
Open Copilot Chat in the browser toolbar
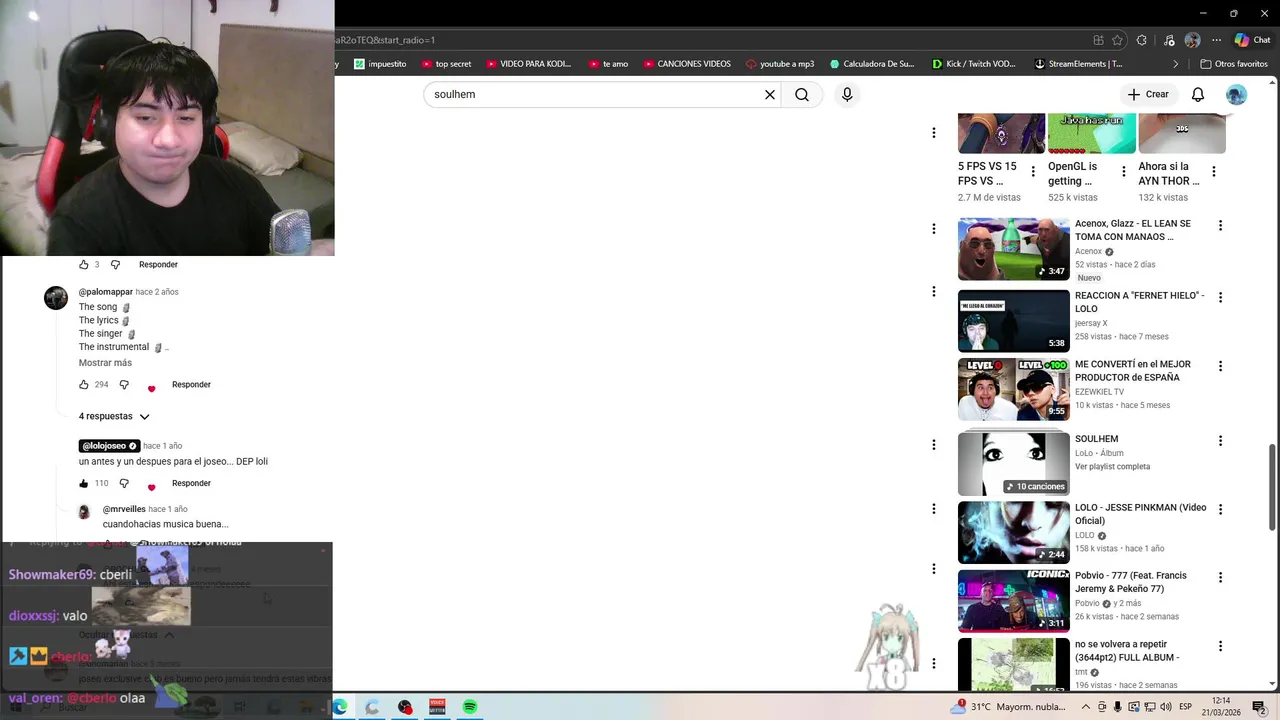click(1253, 41)
